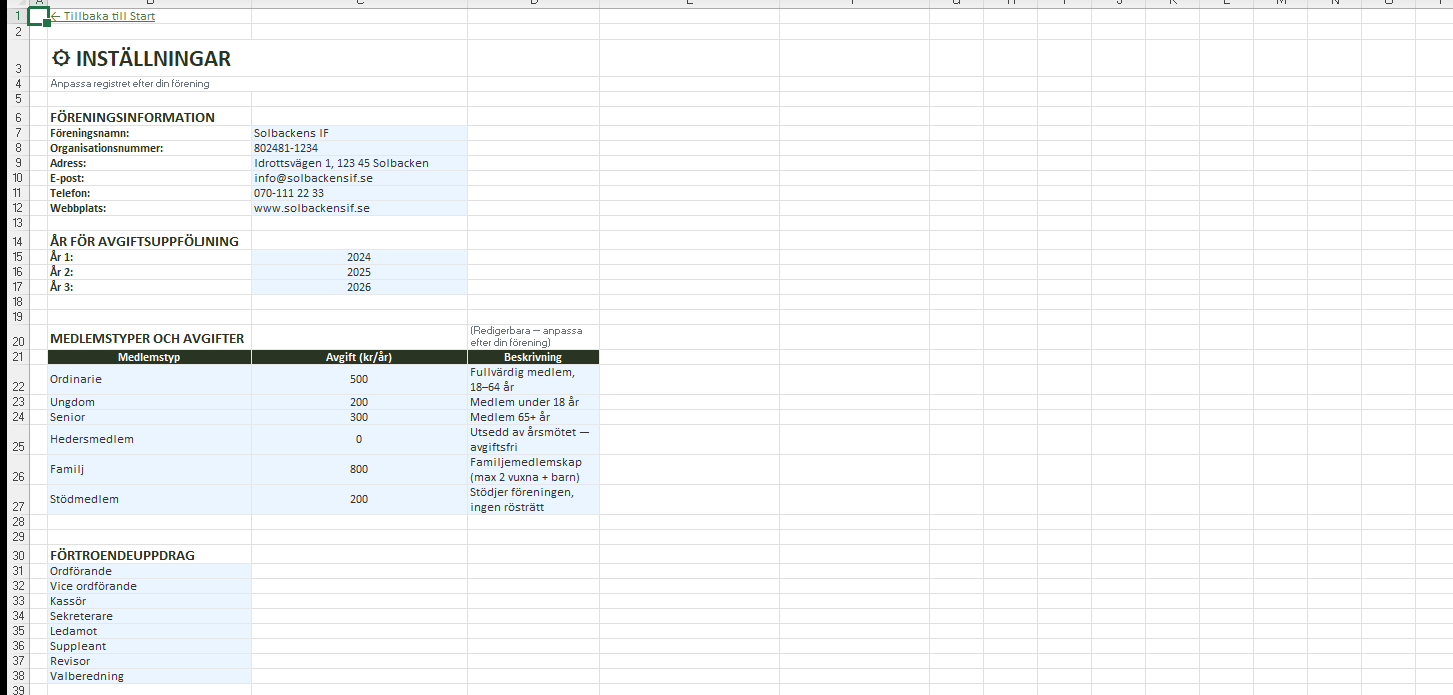Select the Hedersmedlem member type cell
This screenshot has width=1453, height=695.
[x=149, y=439]
